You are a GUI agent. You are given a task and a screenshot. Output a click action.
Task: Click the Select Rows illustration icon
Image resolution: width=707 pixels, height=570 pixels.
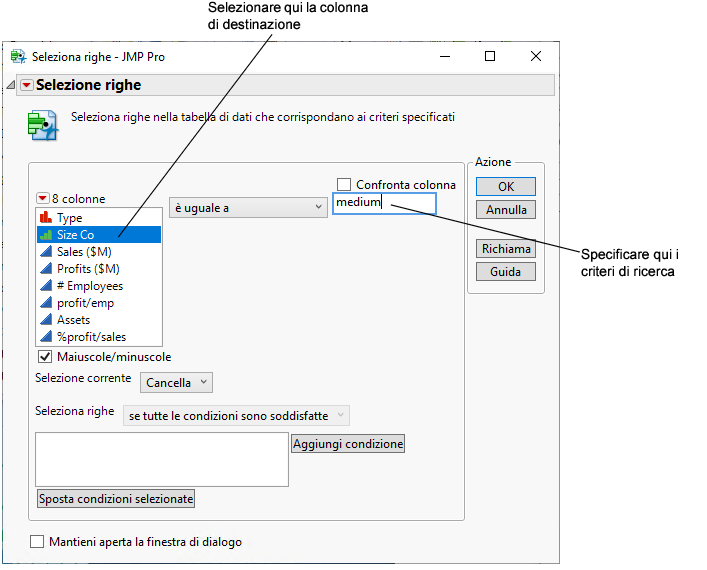(43, 125)
